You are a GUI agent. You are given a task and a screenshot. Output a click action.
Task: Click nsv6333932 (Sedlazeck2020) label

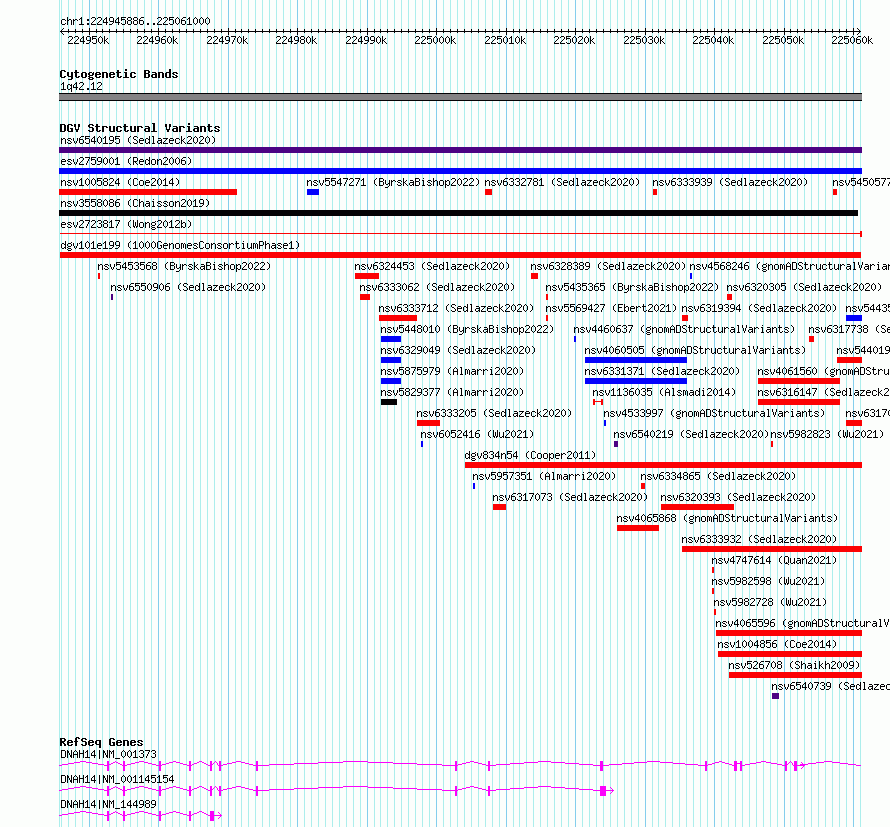(759, 539)
